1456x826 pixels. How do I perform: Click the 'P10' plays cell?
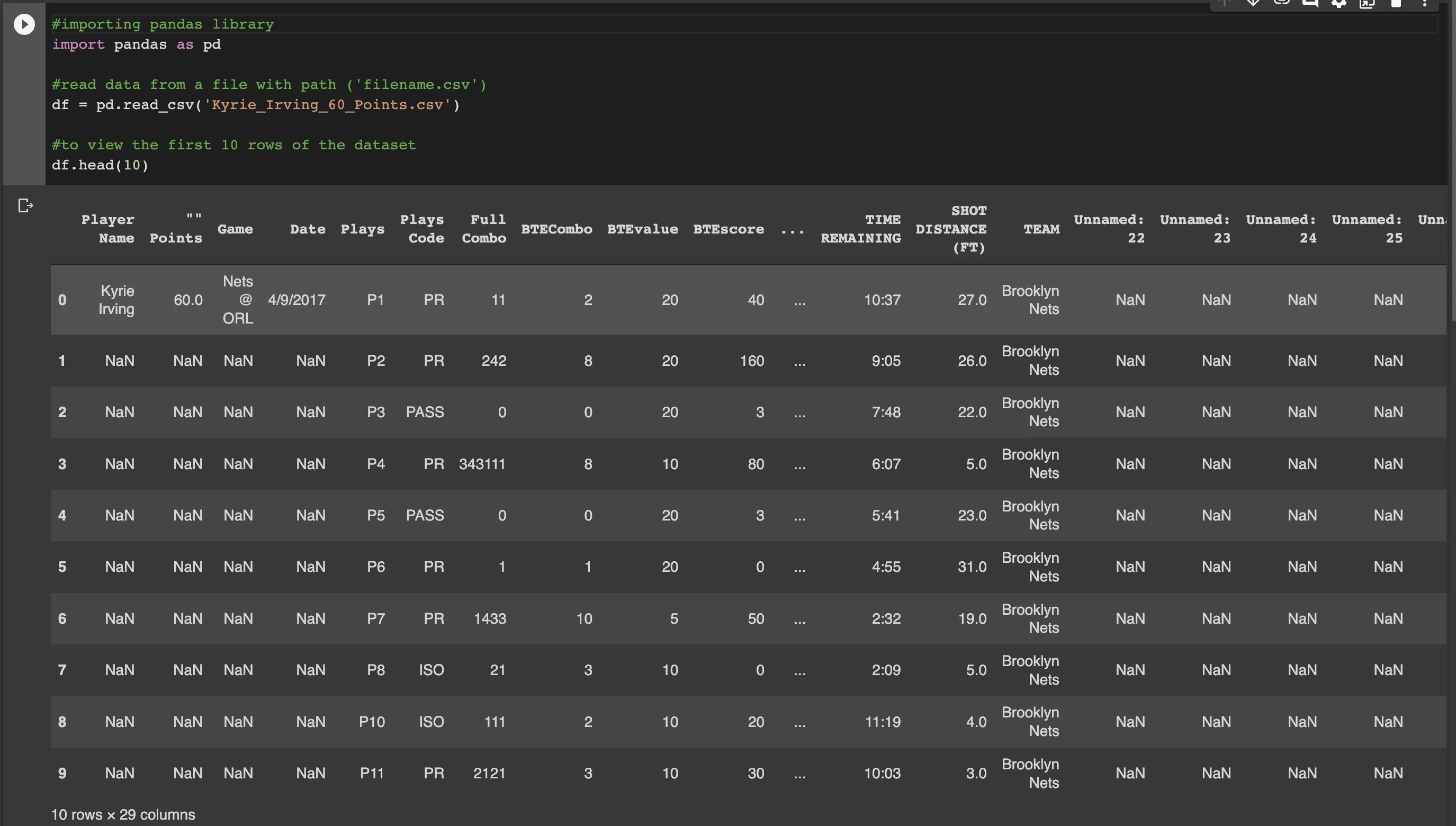pyautogui.click(x=372, y=722)
